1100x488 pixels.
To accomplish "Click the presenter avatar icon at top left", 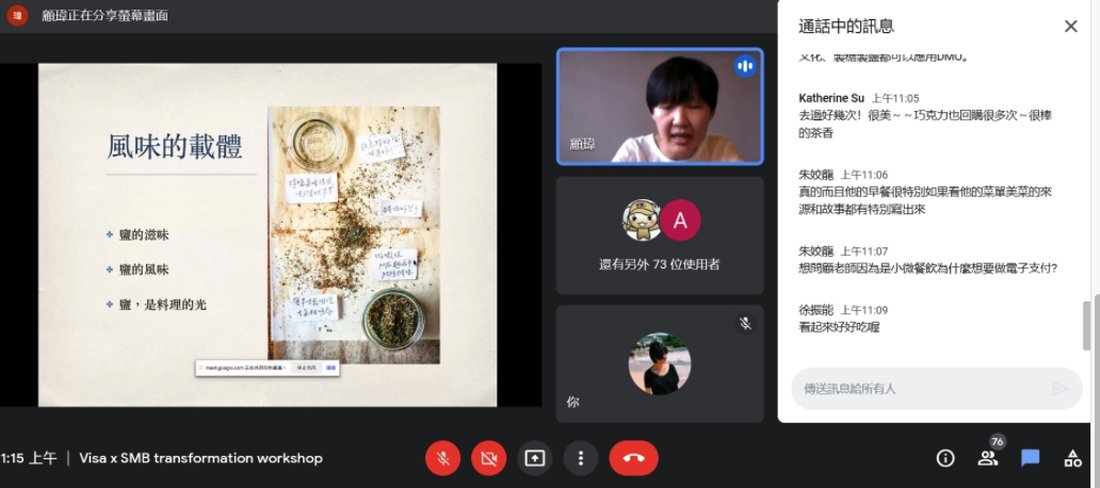I will click(x=17, y=15).
